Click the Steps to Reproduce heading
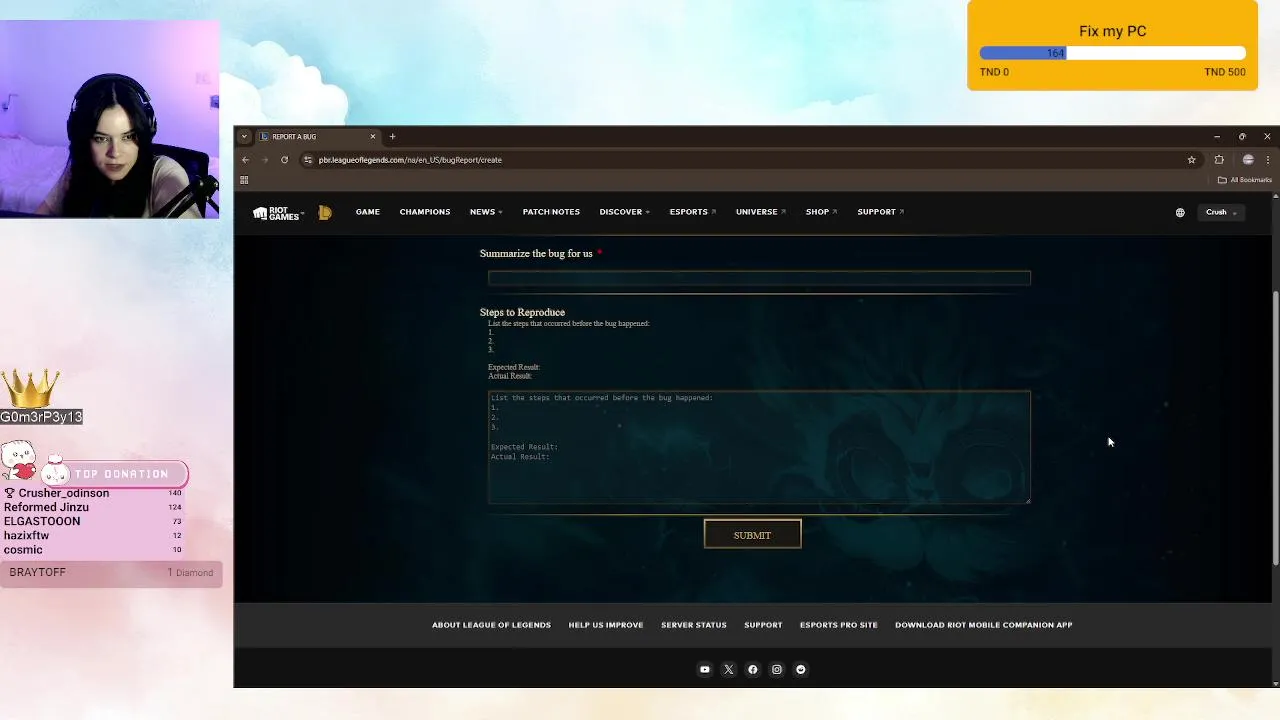1280x720 pixels. pyautogui.click(x=522, y=312)
